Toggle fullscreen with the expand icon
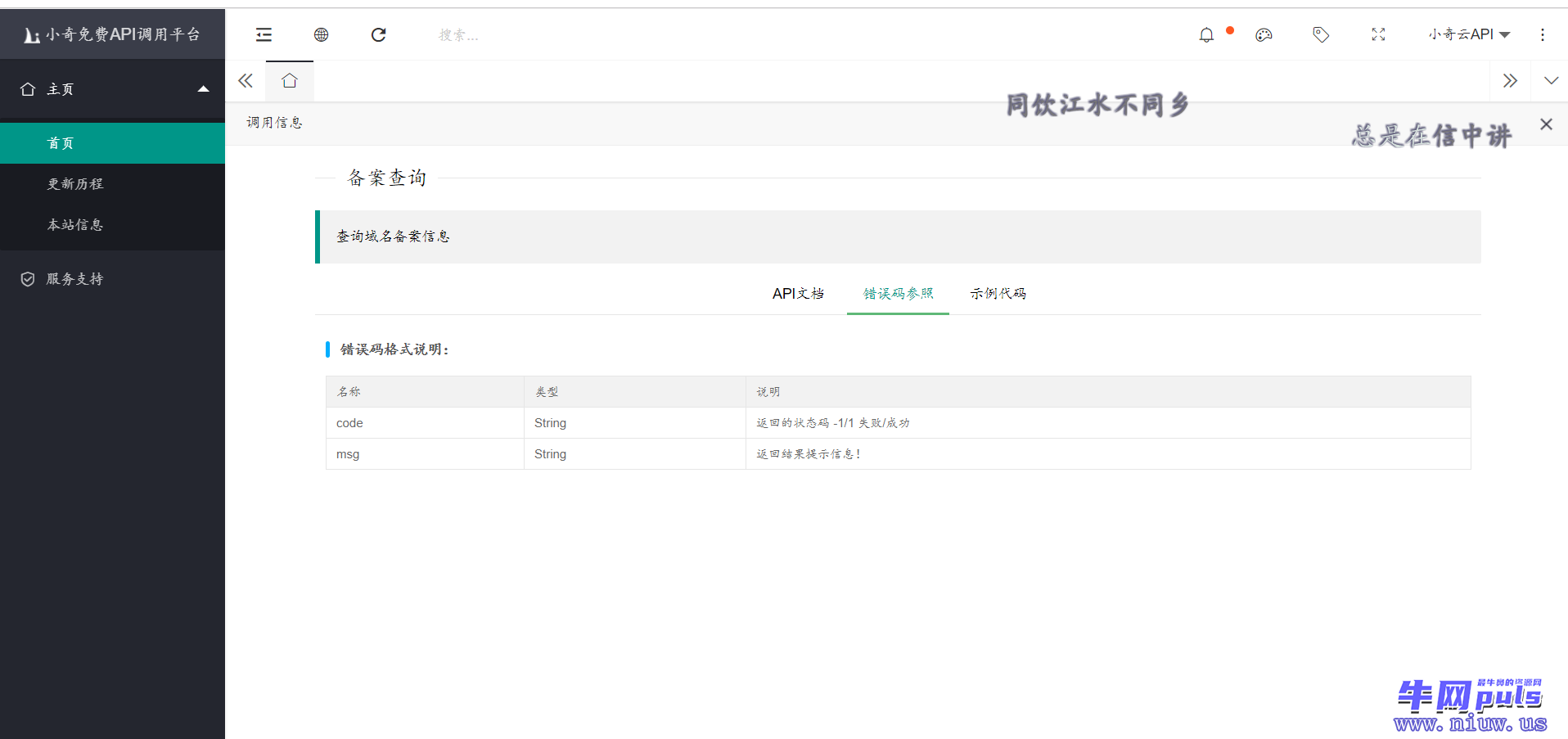This screenshot has height=739, width=1568. [x=1378, y=34]
